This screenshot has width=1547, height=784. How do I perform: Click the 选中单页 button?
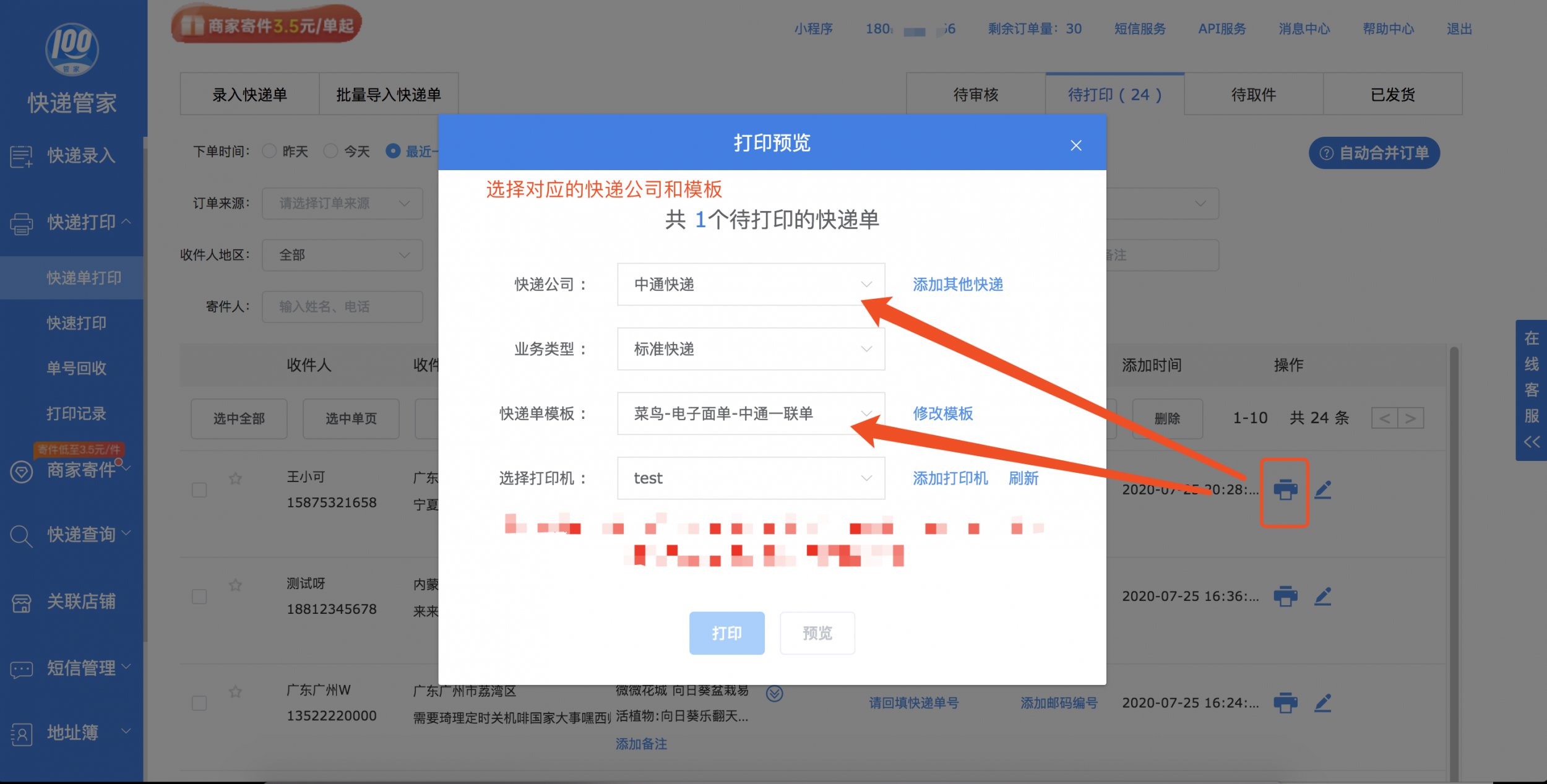pos(351,418)
